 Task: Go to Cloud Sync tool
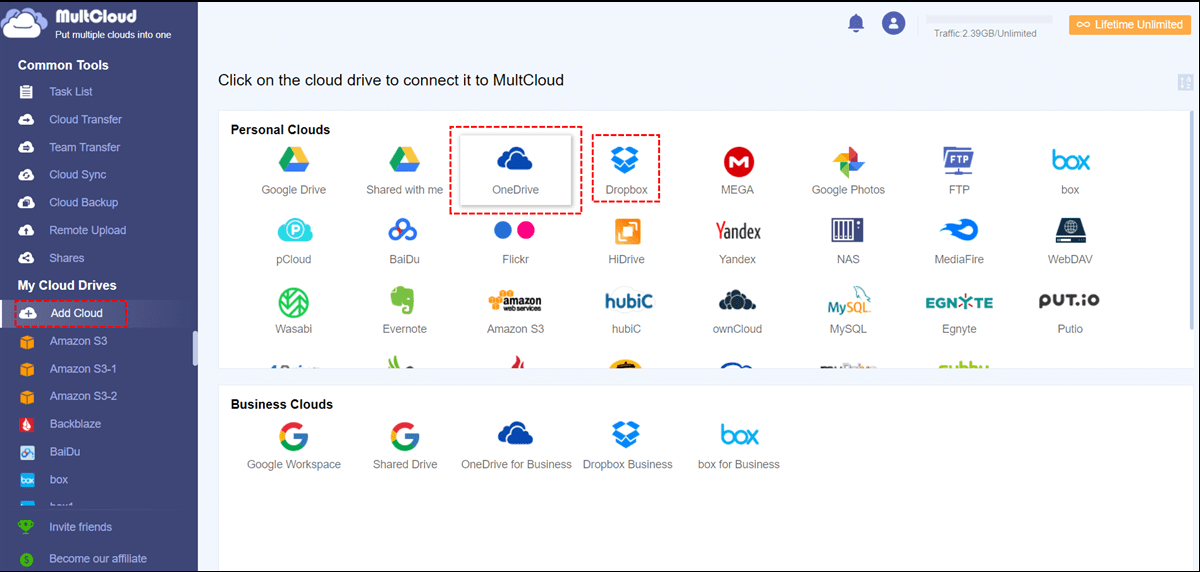click(77, 174)
